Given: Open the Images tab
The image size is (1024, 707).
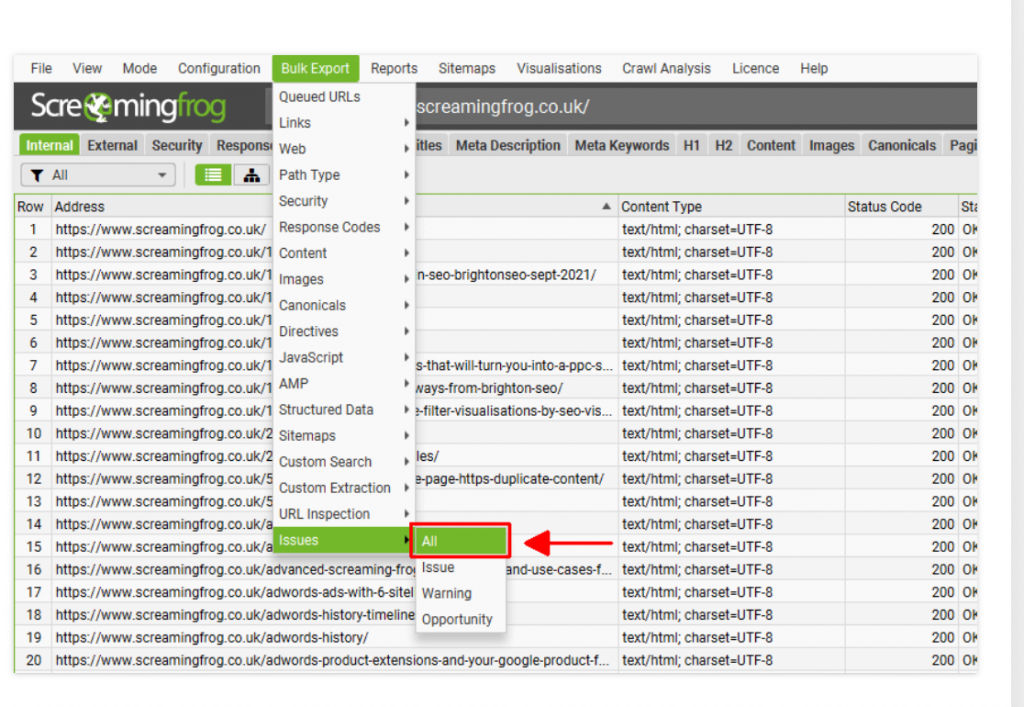Looking at the screenshot, I should [831, 144].
